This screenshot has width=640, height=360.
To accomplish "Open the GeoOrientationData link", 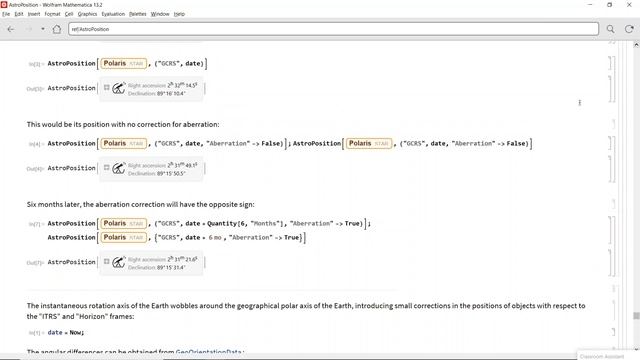I will click(209, 351).
